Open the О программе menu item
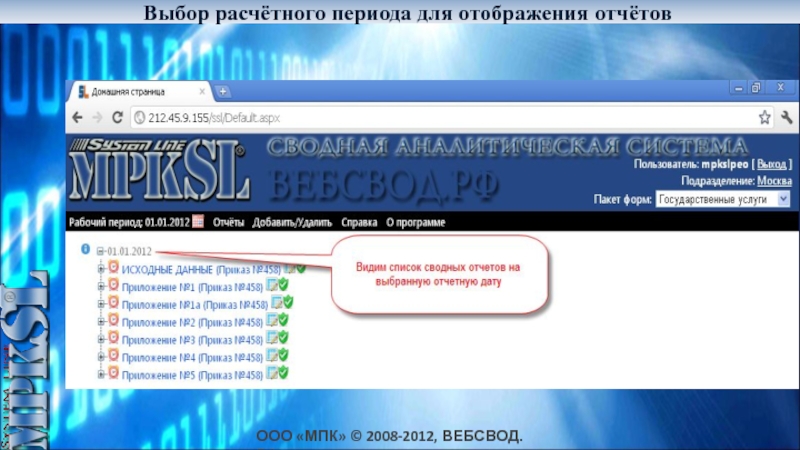Viewport: 800px width, 450px height. [x=415, y=222]
